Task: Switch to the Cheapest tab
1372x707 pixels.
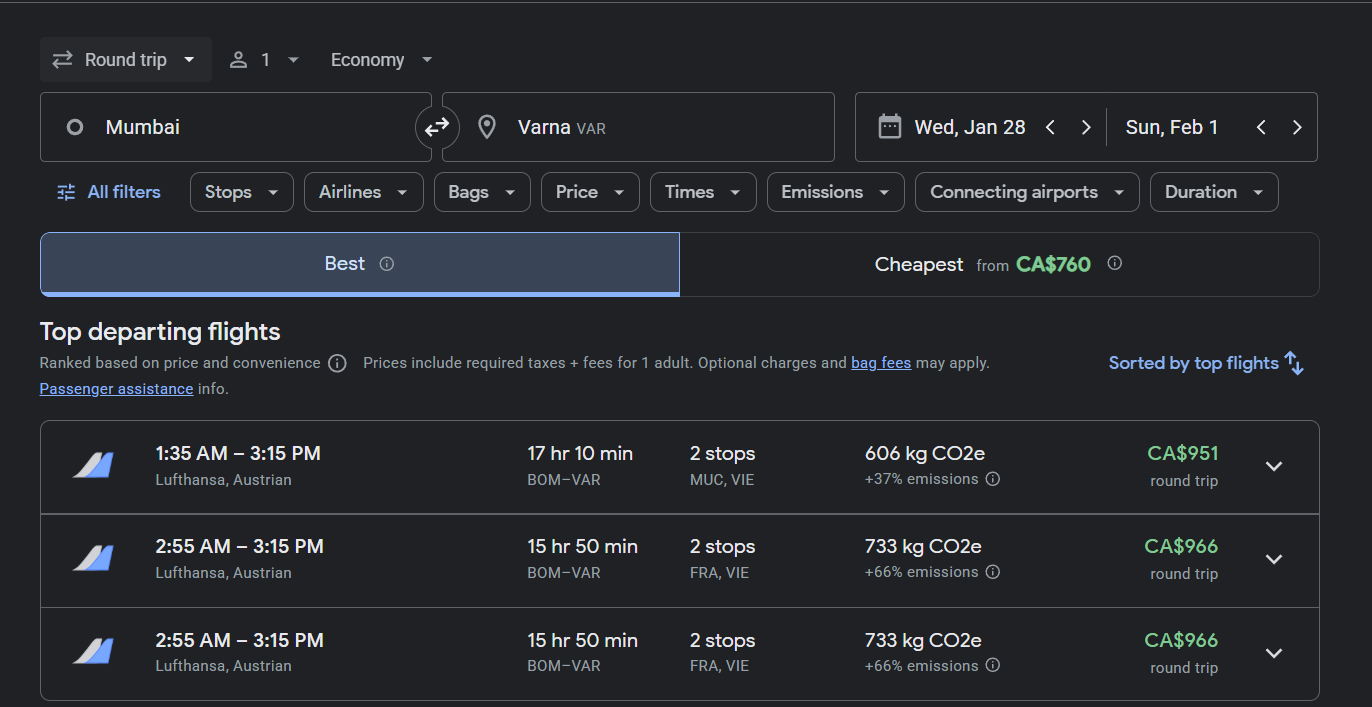Action: tap(998, 264)
